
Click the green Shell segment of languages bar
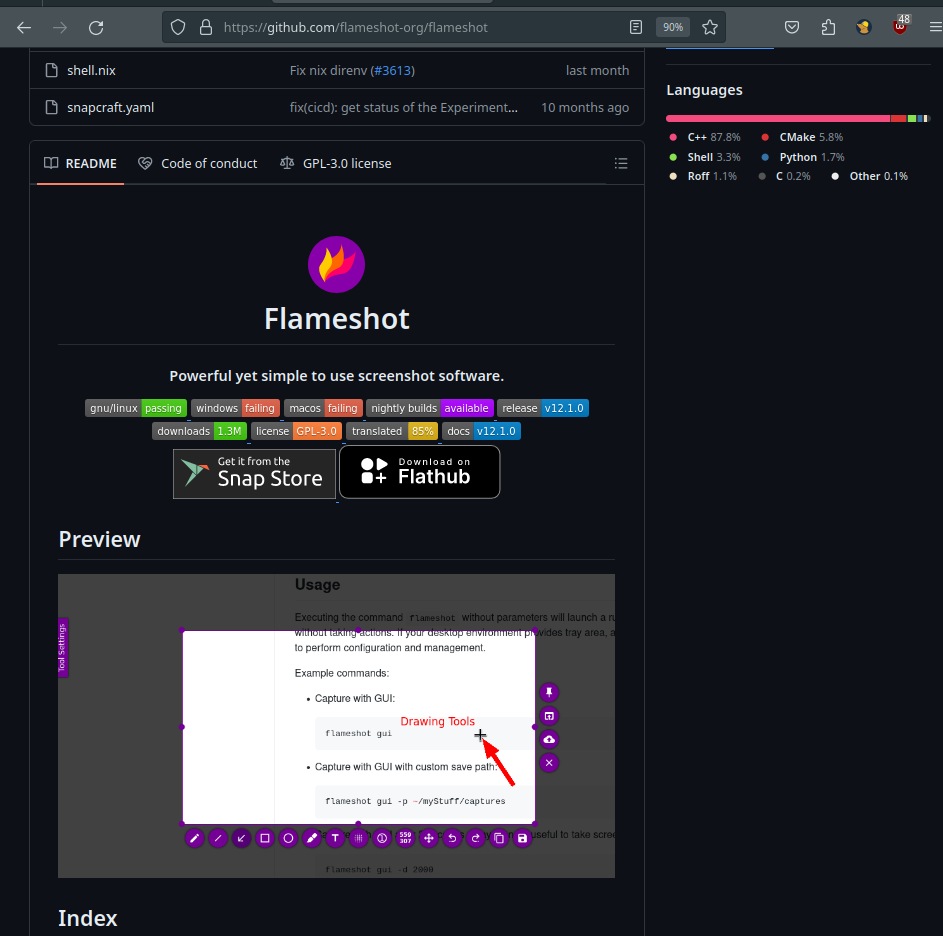click(912, 119)
